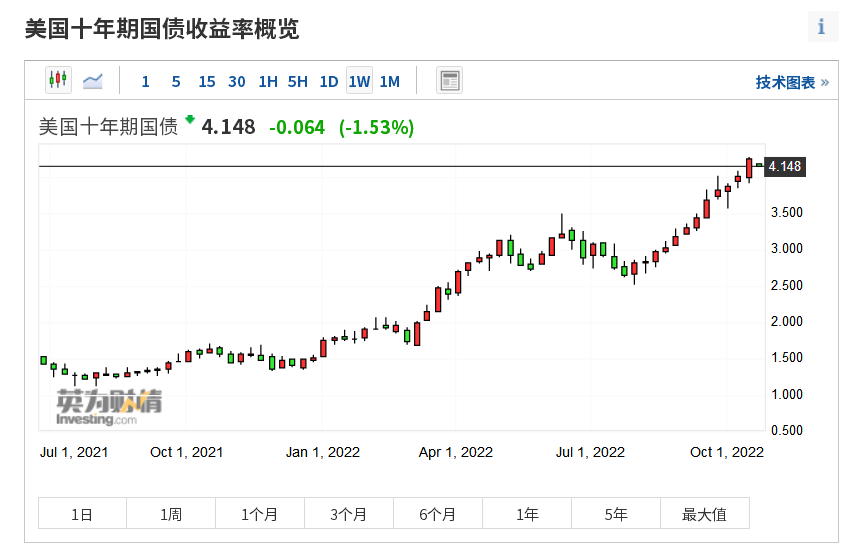This screenshot has height=560, width=861.
Task: Select the 1M interval
Action: coord(390,82)
